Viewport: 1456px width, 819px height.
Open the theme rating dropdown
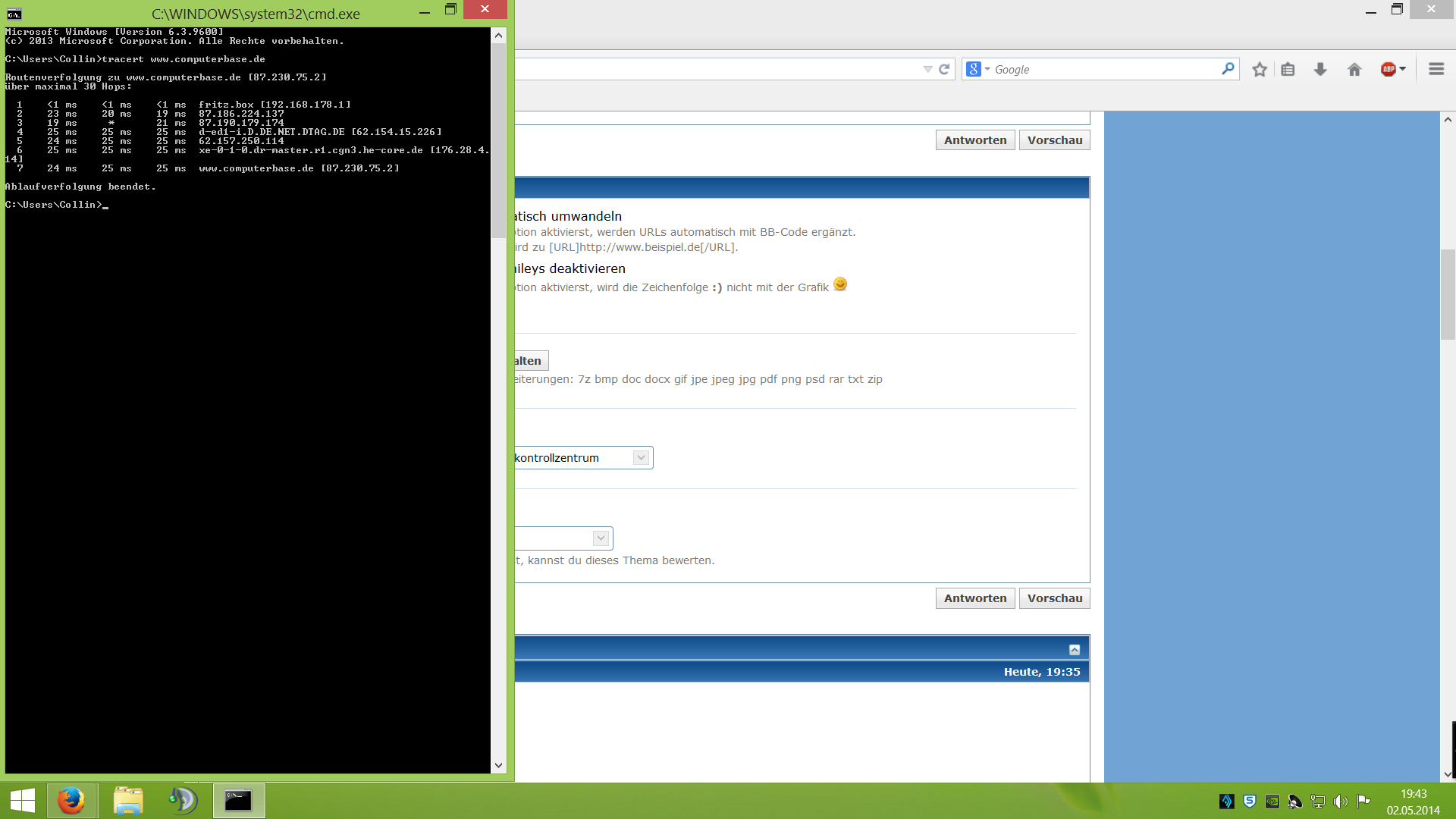coord(601,538)
